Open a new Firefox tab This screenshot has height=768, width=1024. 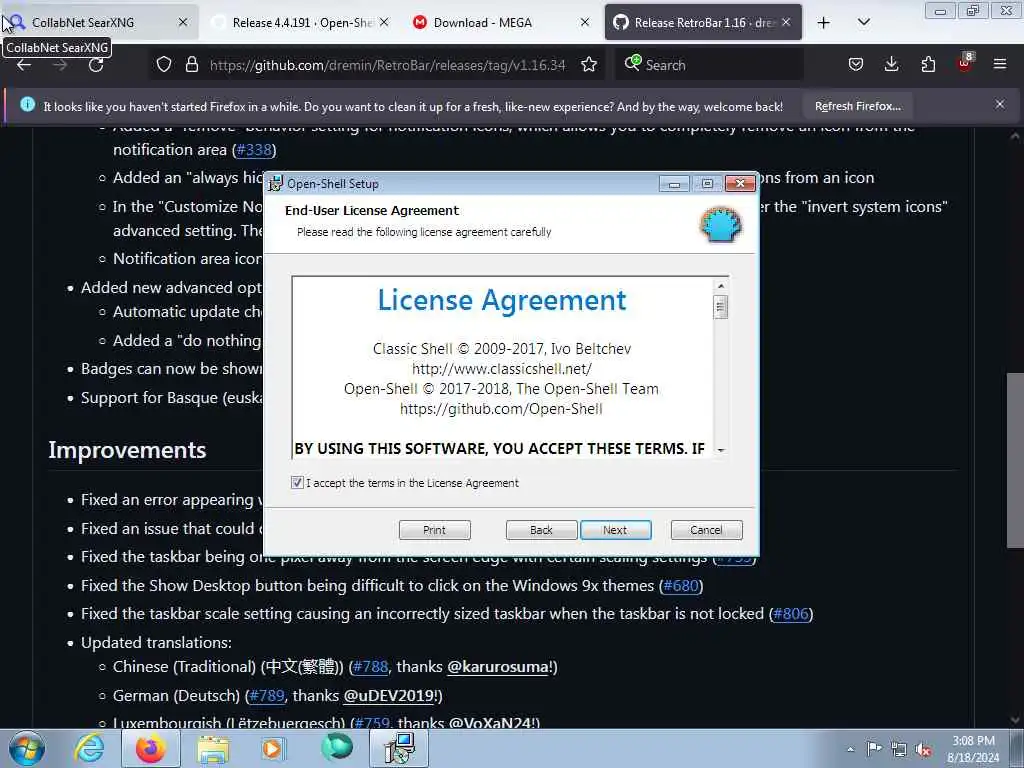(x=824, y=23)
